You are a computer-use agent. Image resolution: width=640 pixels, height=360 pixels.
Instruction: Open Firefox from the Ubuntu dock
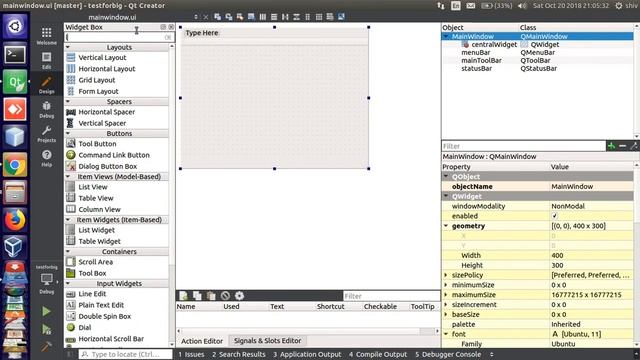pos(15,220)
